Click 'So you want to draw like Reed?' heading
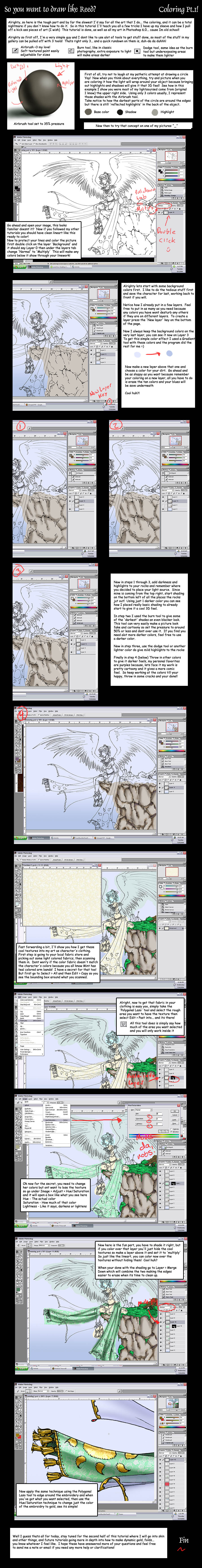The width and height of the screenshot is (202, 1568). 50,9
